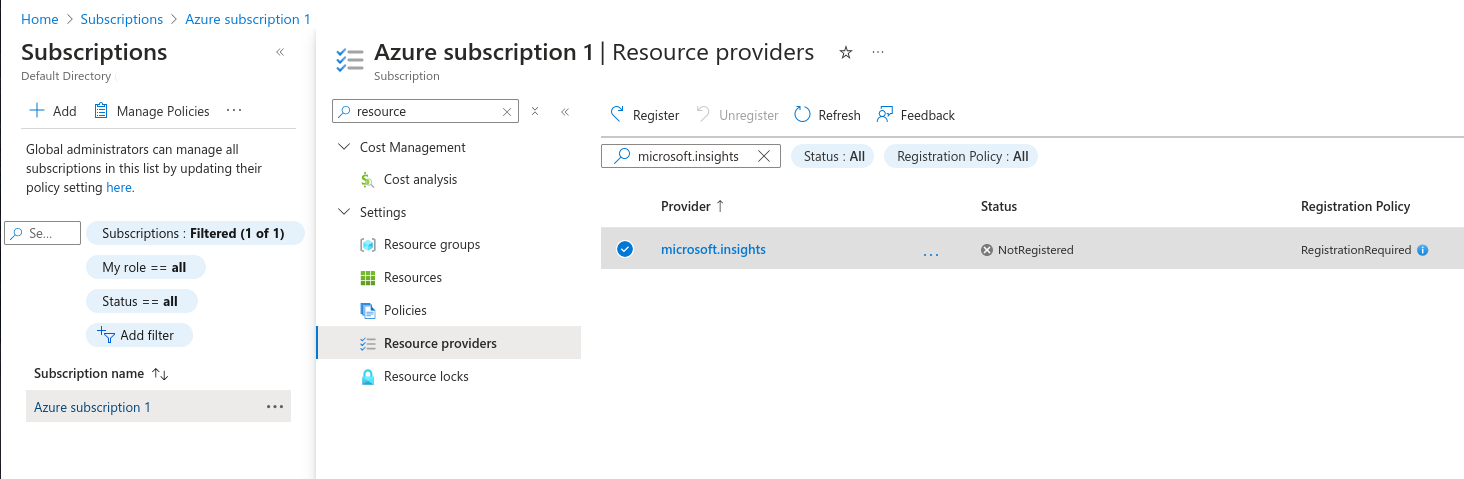
Task: Go to Subscriptions in the breadcrumb
Action: pos(121,19)
